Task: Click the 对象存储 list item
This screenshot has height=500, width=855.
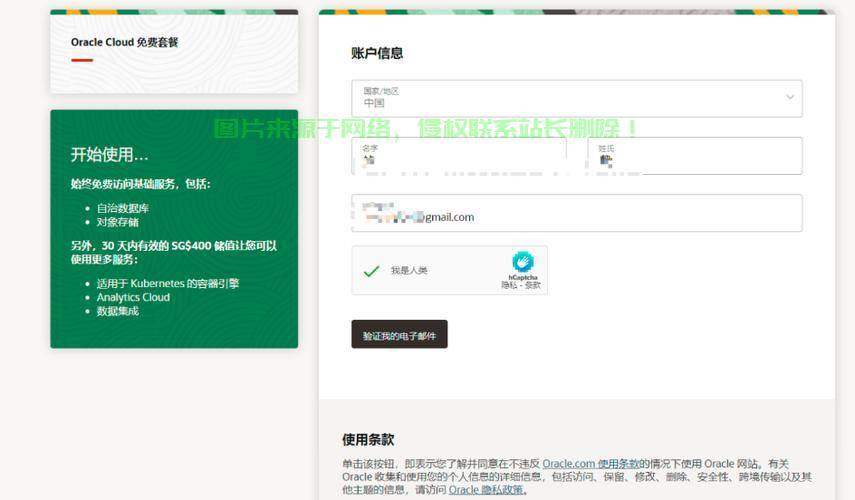Action: pos(118,222)
